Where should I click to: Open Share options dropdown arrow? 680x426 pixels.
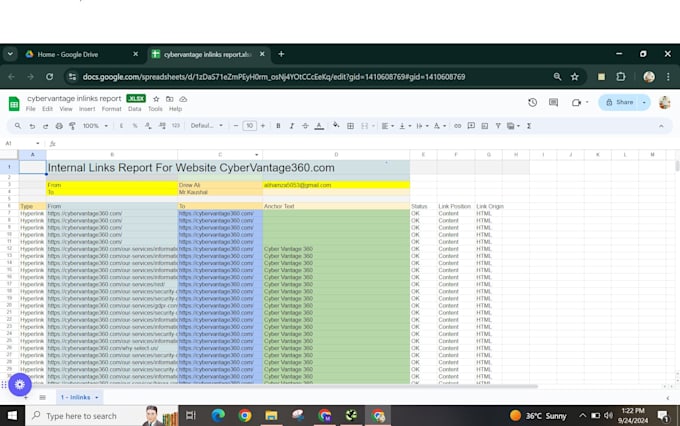tap(644, 102)
